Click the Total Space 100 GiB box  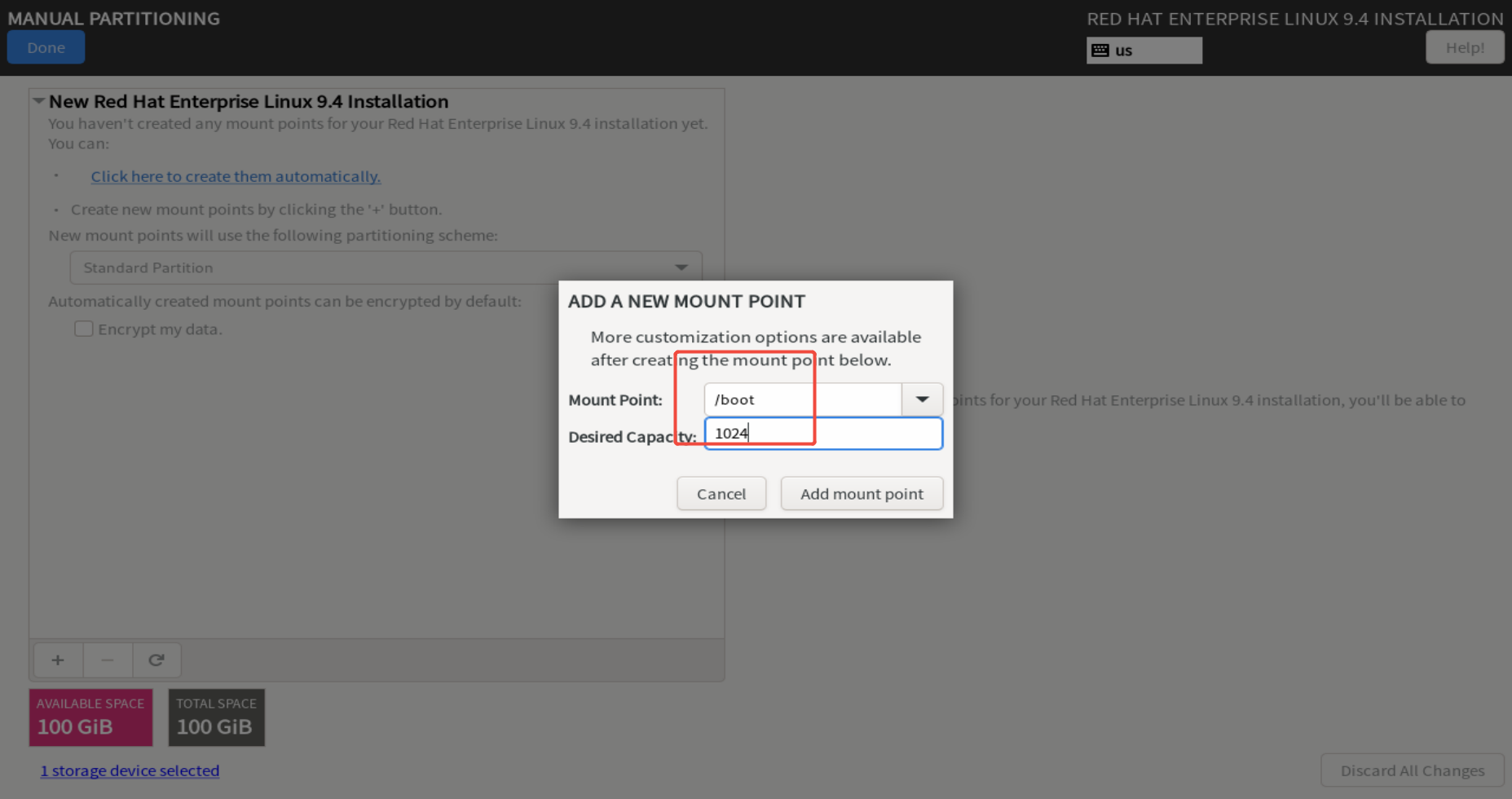tap(216, 717)
